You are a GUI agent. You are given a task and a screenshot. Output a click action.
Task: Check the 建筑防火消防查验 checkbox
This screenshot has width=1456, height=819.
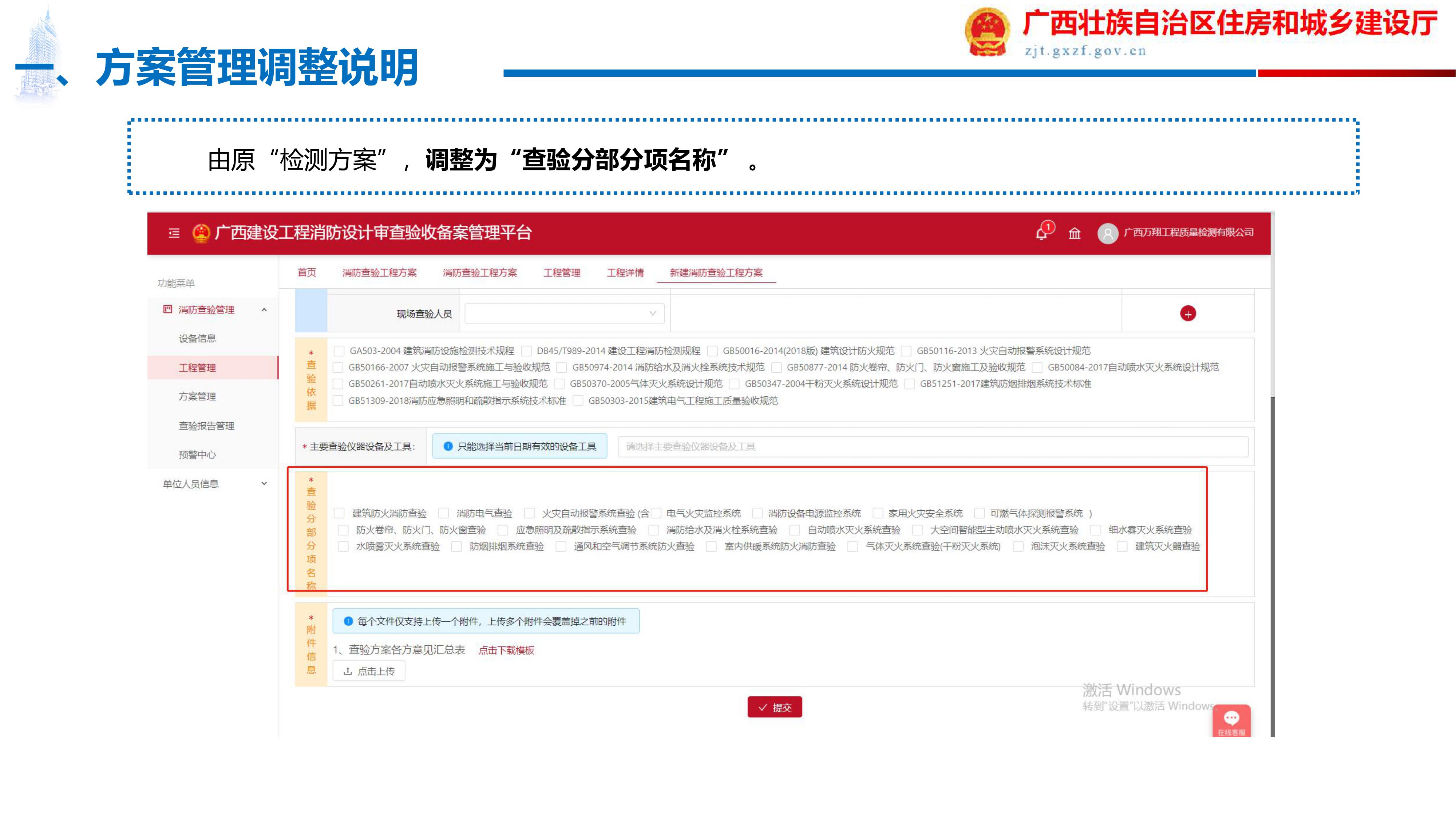[x=339, y=513]
